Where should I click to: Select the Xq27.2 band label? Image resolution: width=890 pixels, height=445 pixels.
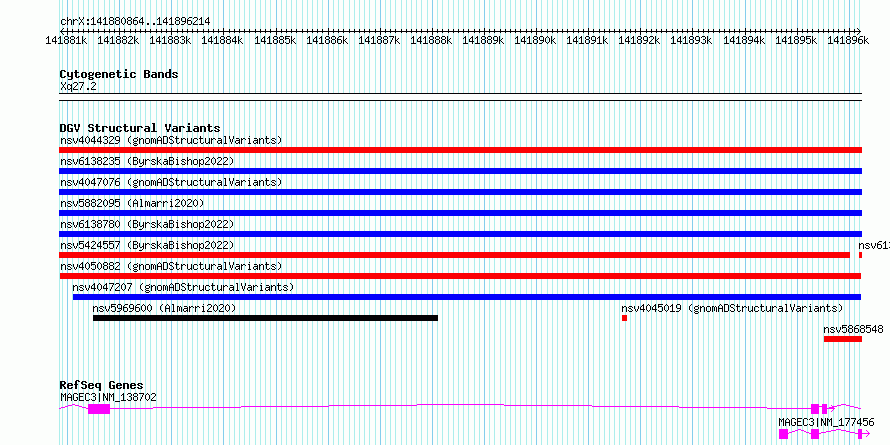pos(78,86)
